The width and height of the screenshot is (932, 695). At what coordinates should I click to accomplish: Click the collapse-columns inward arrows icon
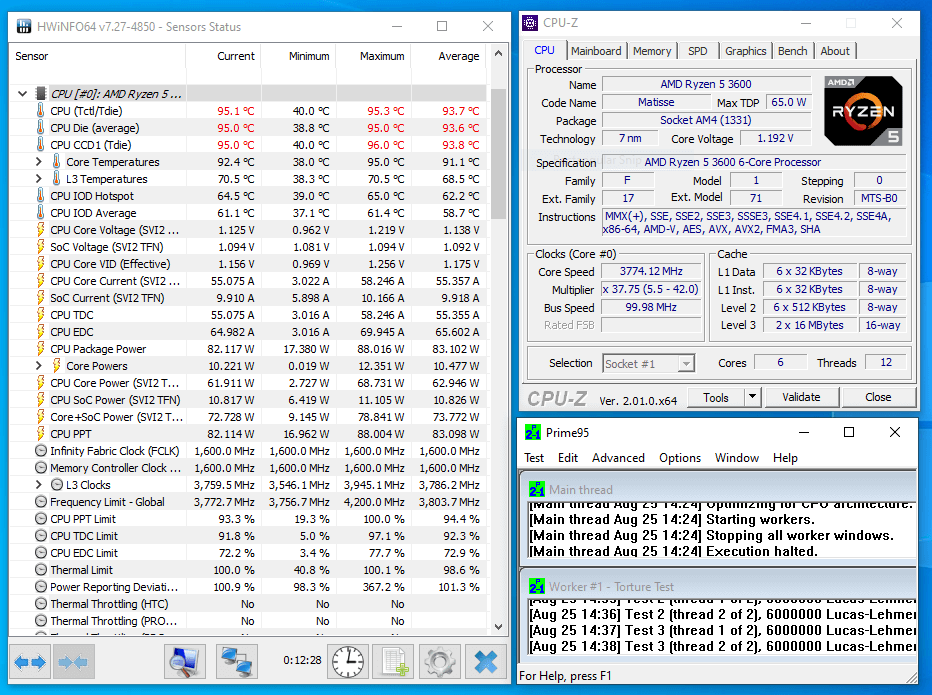point(75,661)
